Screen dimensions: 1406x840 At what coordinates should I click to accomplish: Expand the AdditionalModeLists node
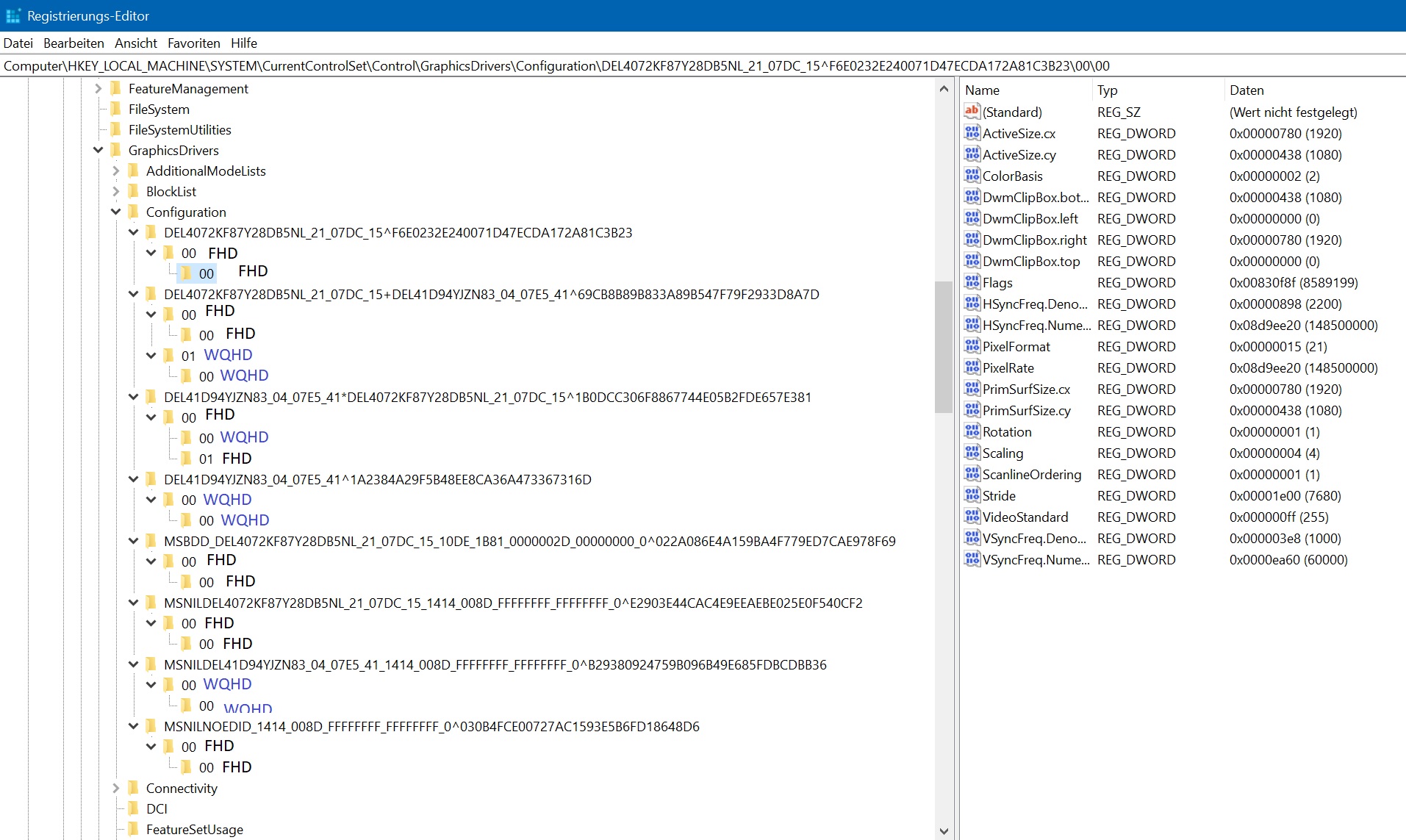[115, 170]
